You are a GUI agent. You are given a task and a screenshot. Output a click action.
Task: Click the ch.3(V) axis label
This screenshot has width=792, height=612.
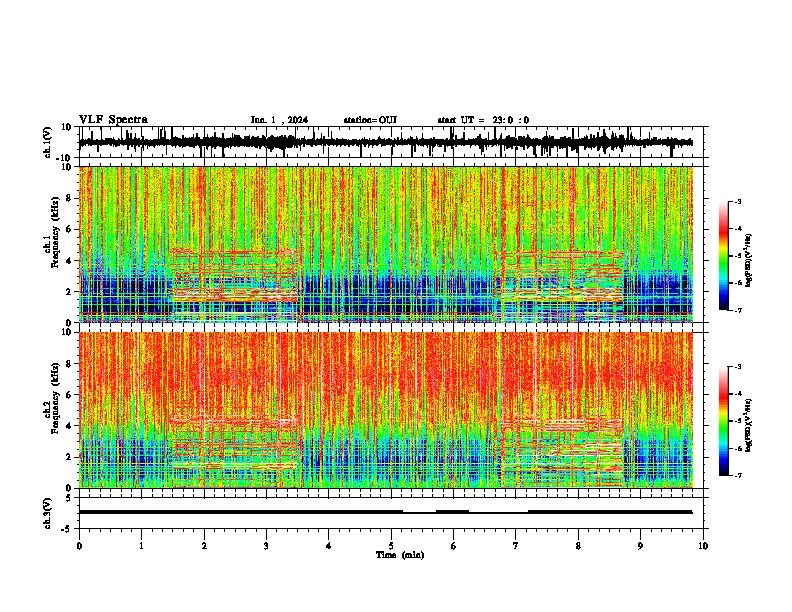click(48, 513)
